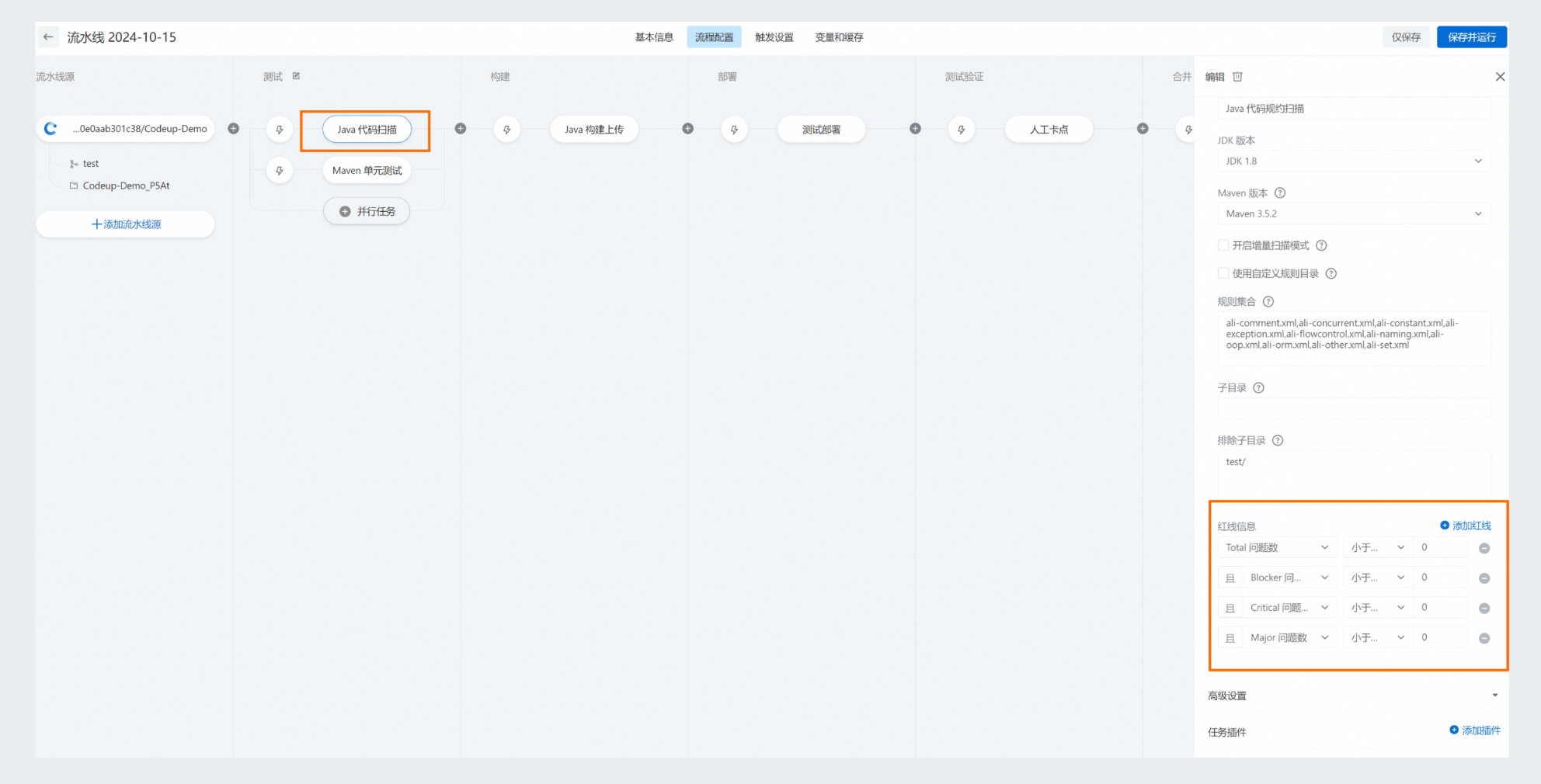This screenshot has height=784, width=1541.
Task: Select the test branch under pipeline source
Action: click(85, 164)
